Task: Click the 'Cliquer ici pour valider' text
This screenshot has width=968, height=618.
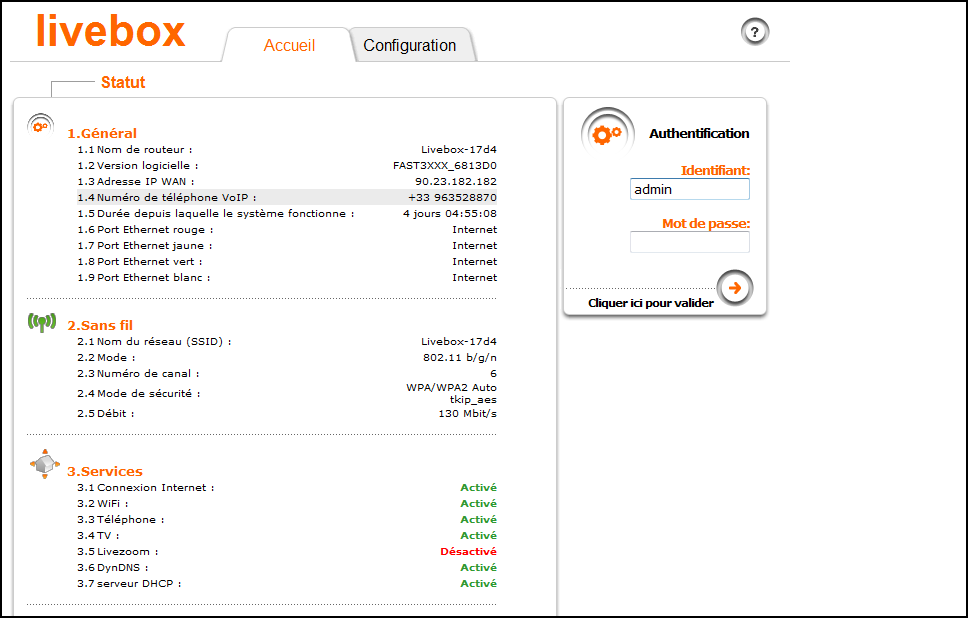Action: coord(651,303)
